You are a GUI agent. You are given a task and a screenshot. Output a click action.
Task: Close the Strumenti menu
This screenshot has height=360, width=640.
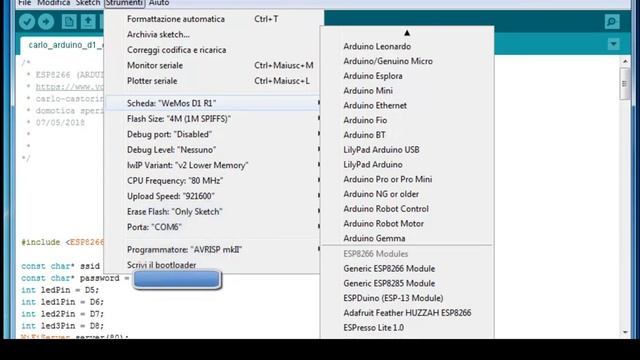tap(124, 3)
